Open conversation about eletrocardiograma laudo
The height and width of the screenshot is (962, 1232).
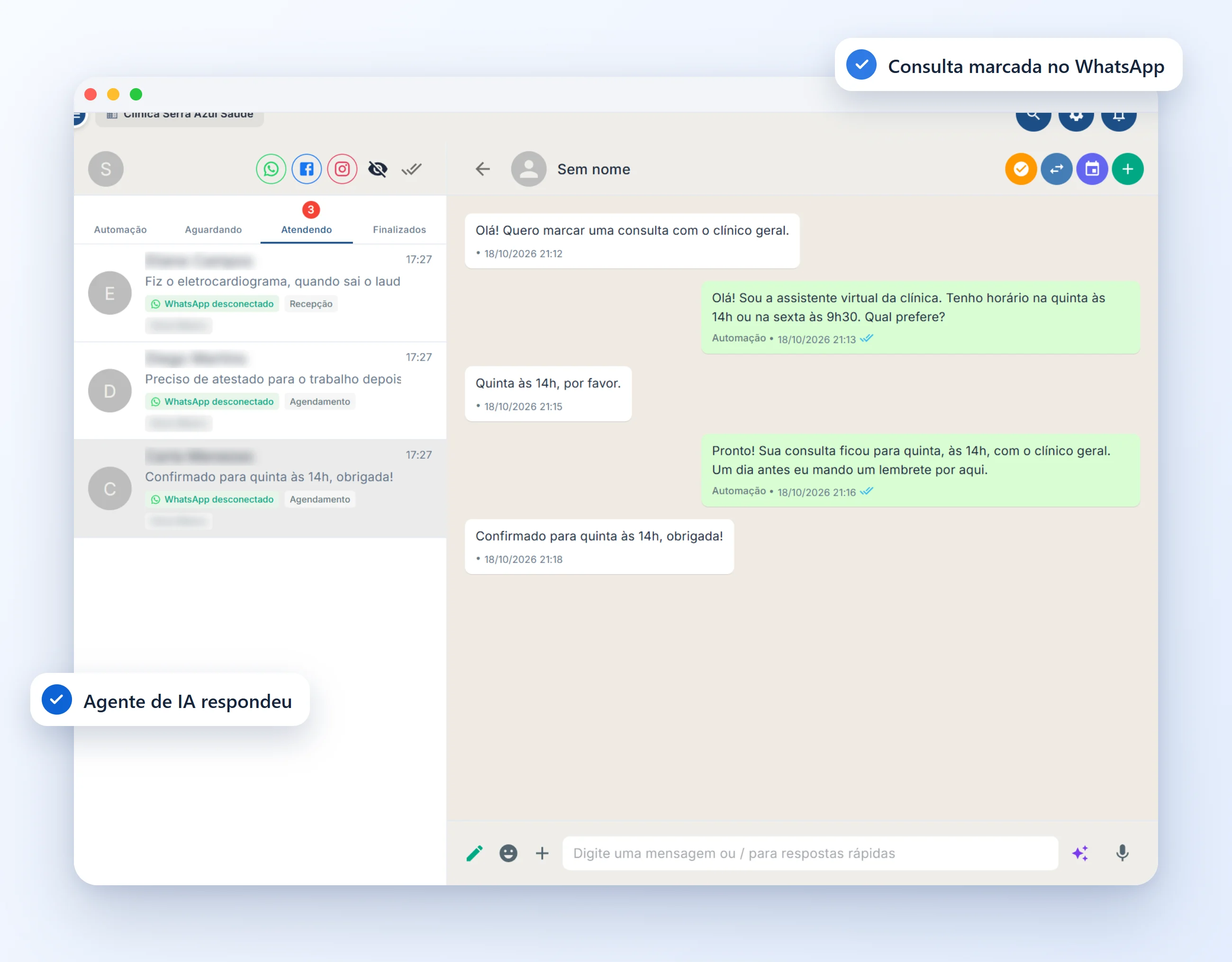(260, 293)
